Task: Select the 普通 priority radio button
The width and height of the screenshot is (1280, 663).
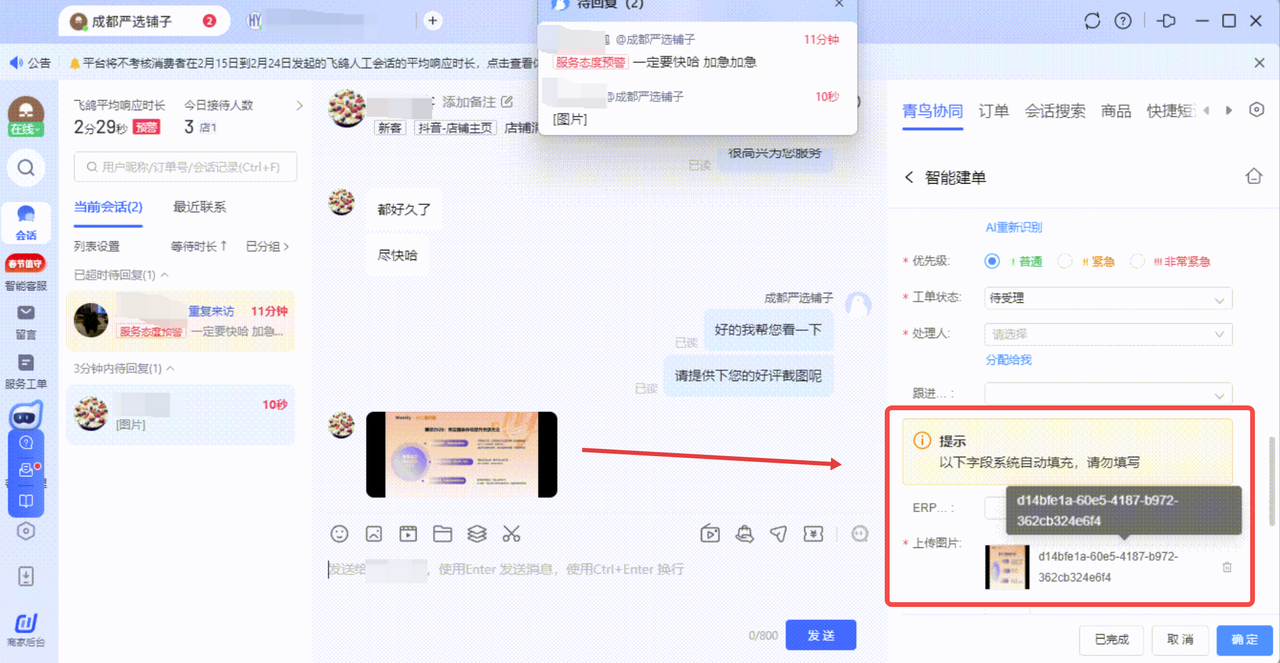Action: [992, 261]
